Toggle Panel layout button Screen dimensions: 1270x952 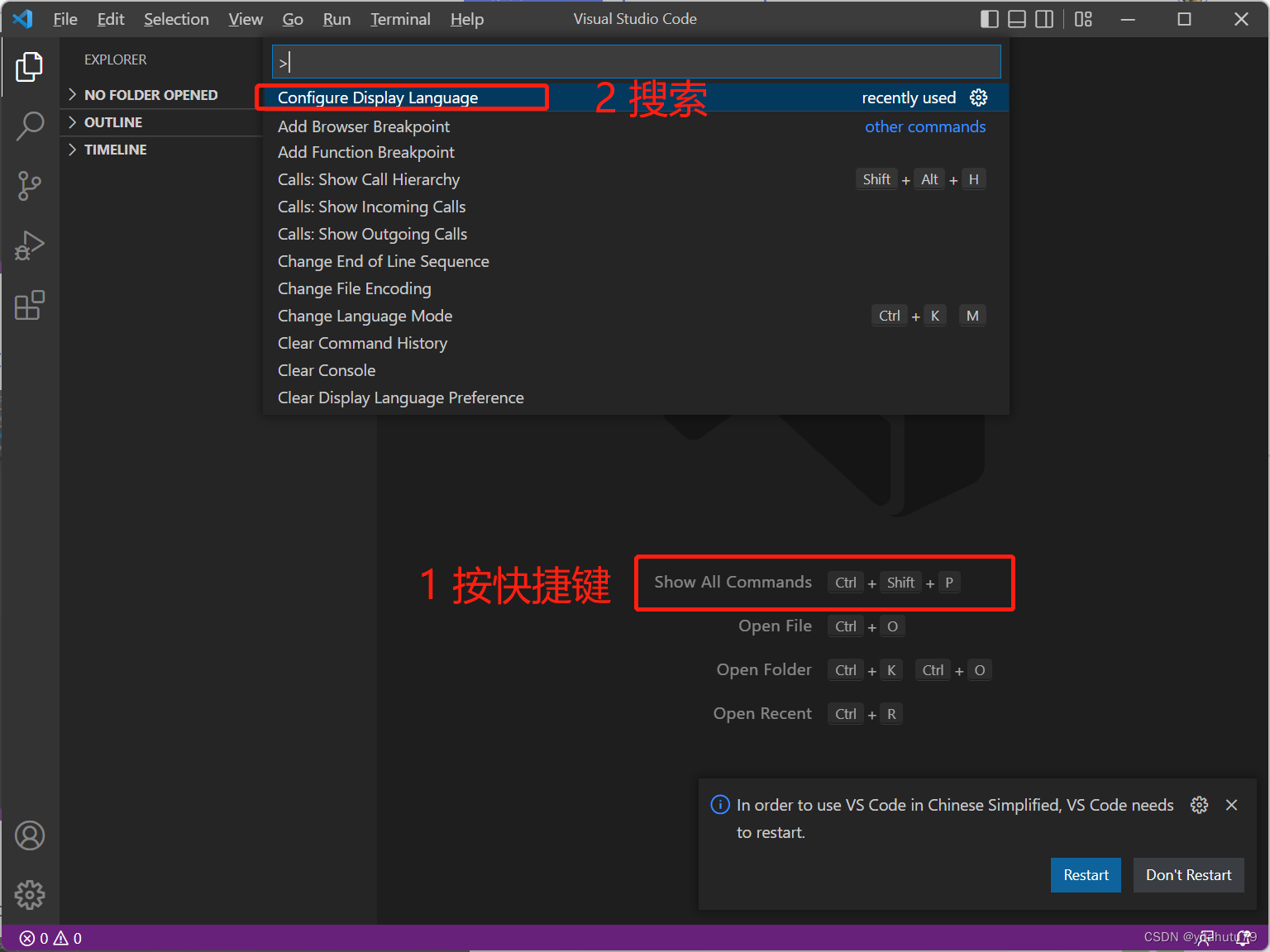pyautogui.click(x=1017, y=19)
